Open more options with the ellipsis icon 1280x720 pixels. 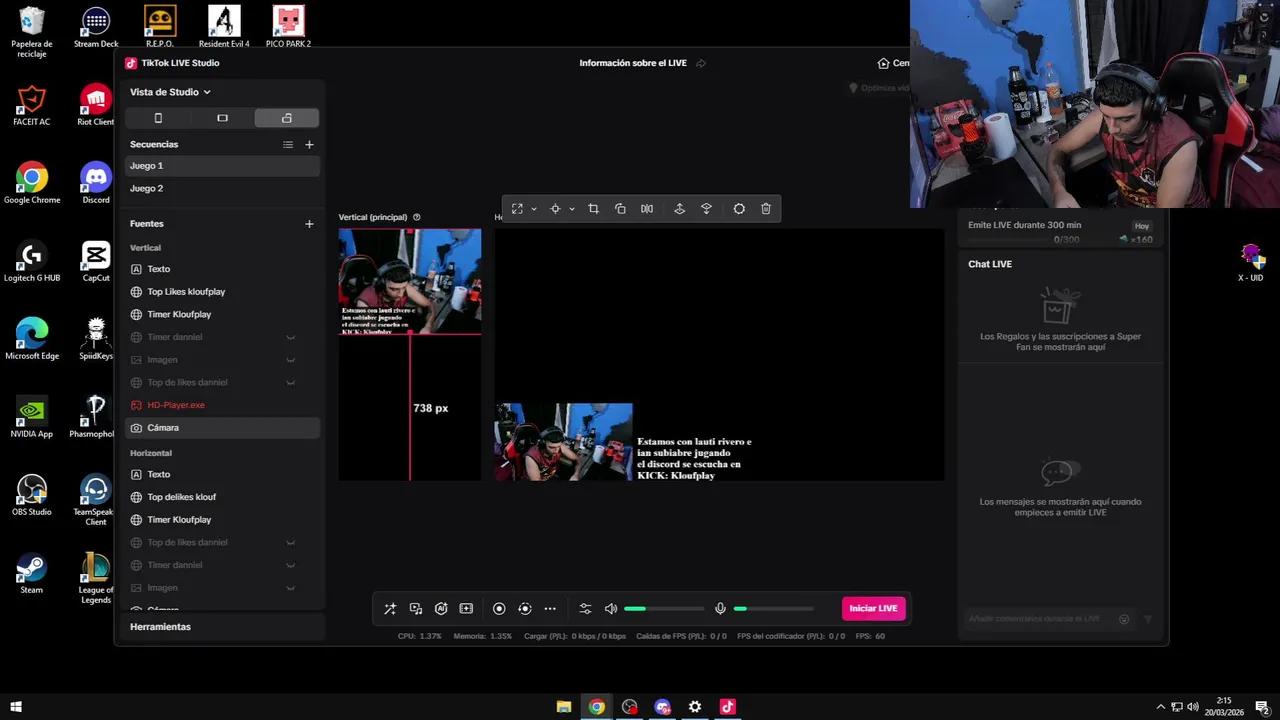[550, 608]
